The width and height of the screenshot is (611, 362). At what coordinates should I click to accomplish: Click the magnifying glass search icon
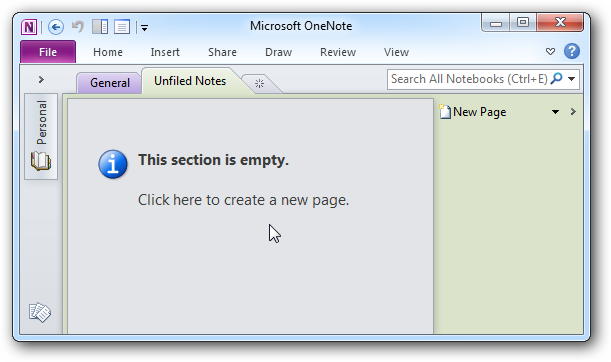click(x=557, y=78)
